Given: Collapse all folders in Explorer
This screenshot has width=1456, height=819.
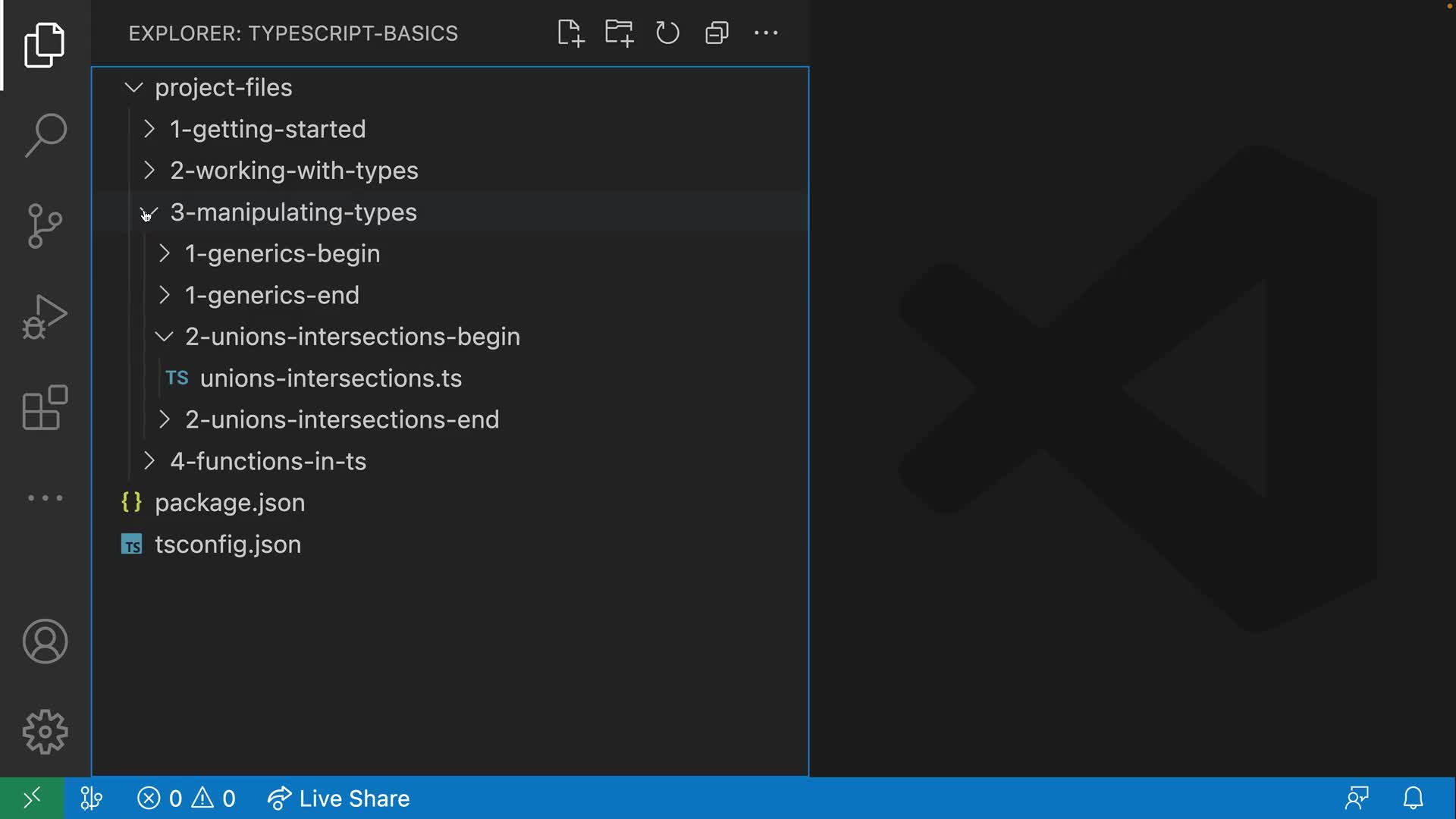Looking at the screenshot, I should (716, 33).
